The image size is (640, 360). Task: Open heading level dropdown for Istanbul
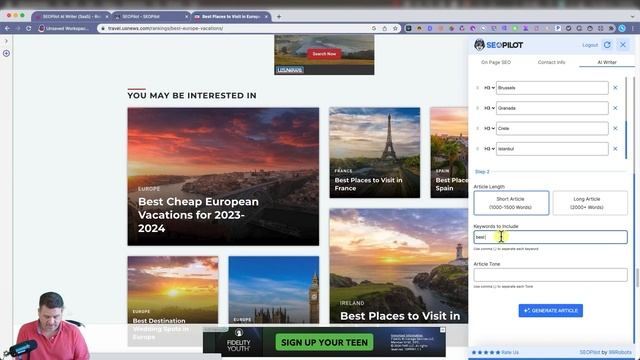pyautogui.click(x=489, y=149)
